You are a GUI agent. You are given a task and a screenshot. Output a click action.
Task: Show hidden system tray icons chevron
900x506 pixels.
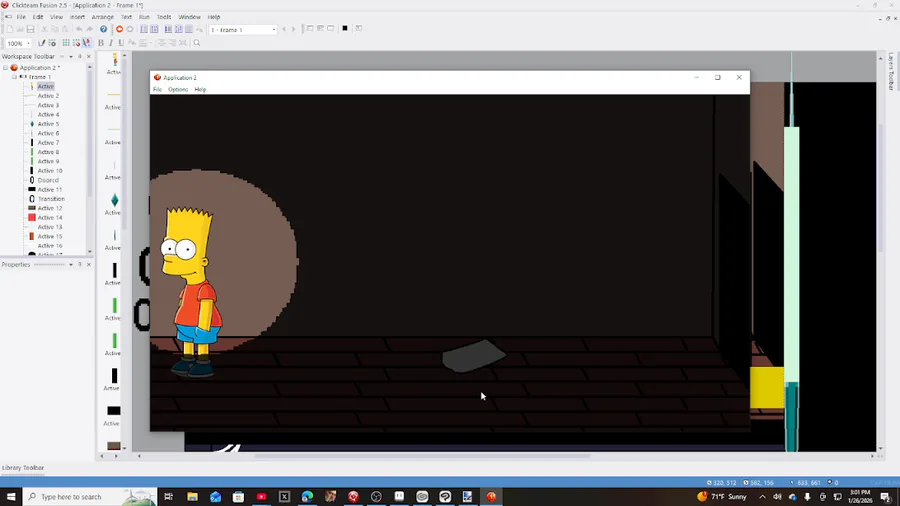[762, 497]
